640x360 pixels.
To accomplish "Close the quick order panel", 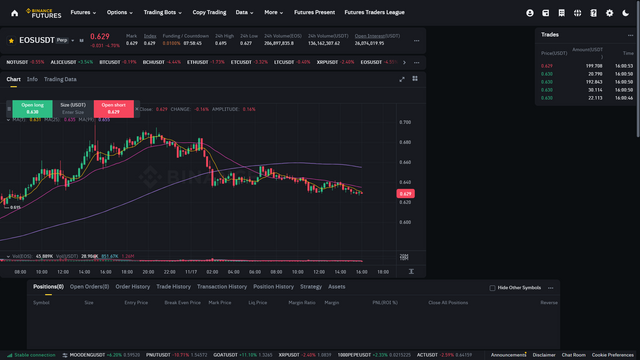I will (137, 109).
